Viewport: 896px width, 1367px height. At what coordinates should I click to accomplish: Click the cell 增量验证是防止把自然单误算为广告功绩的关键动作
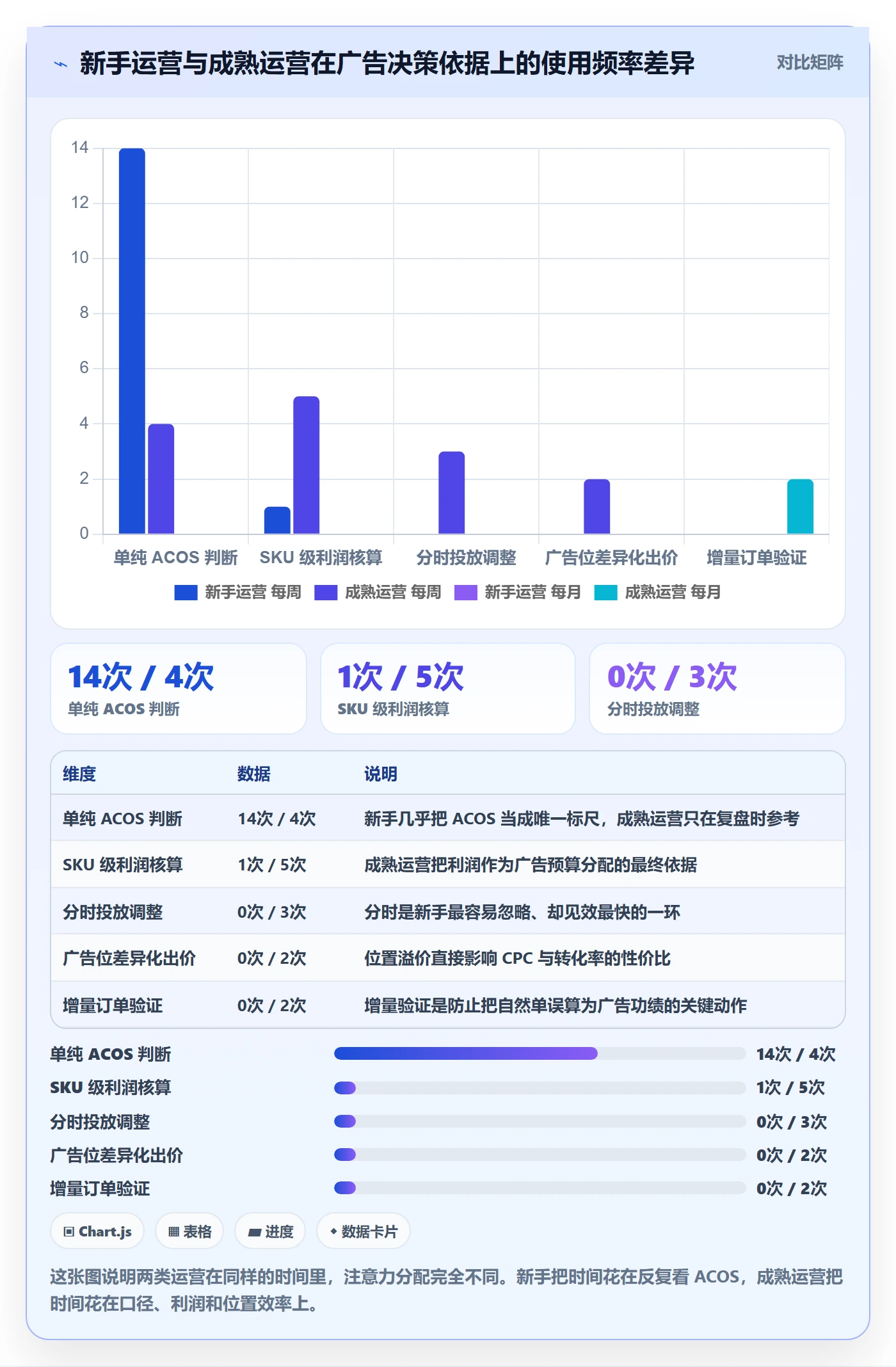(x=556, y=1005)
